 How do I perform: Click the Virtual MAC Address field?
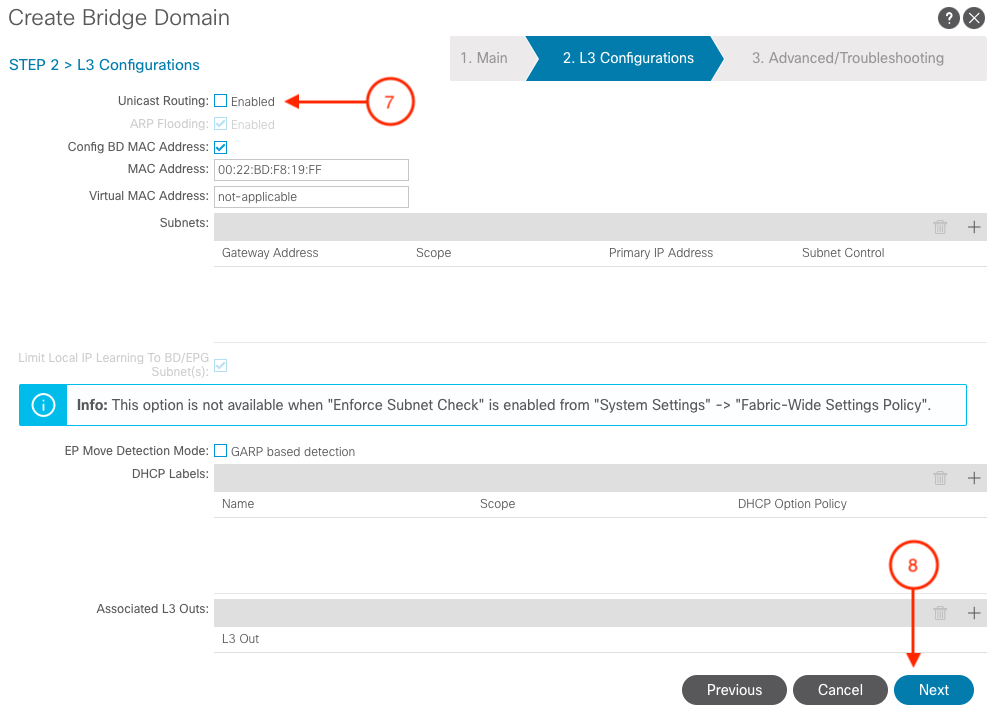tap(311, 197)
